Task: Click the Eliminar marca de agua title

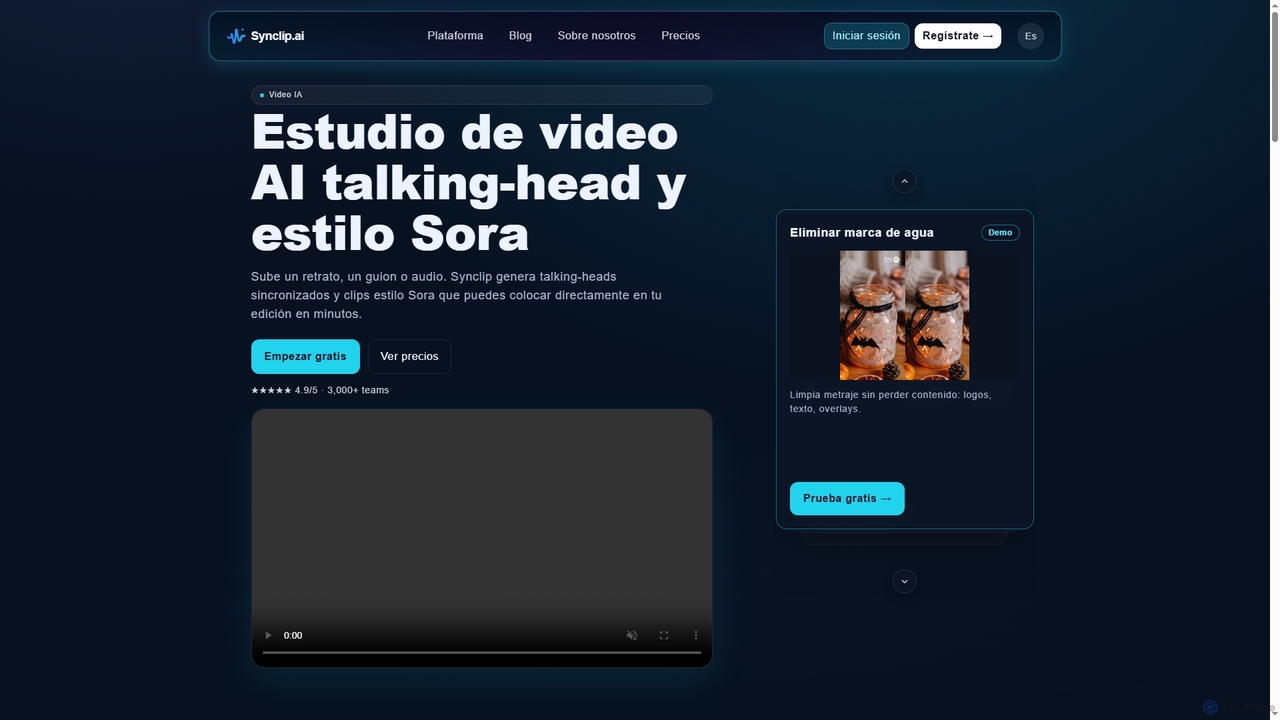Action: click(x=862, y=233)
